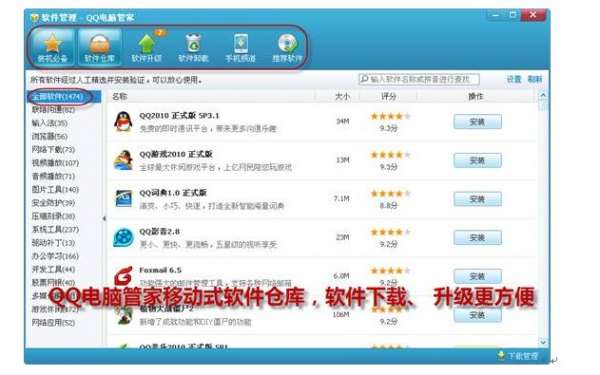The height and width of the screenshot is (375, 600).
Task: Select the 开发工具(44) category
Action: (x=53, y=269)
